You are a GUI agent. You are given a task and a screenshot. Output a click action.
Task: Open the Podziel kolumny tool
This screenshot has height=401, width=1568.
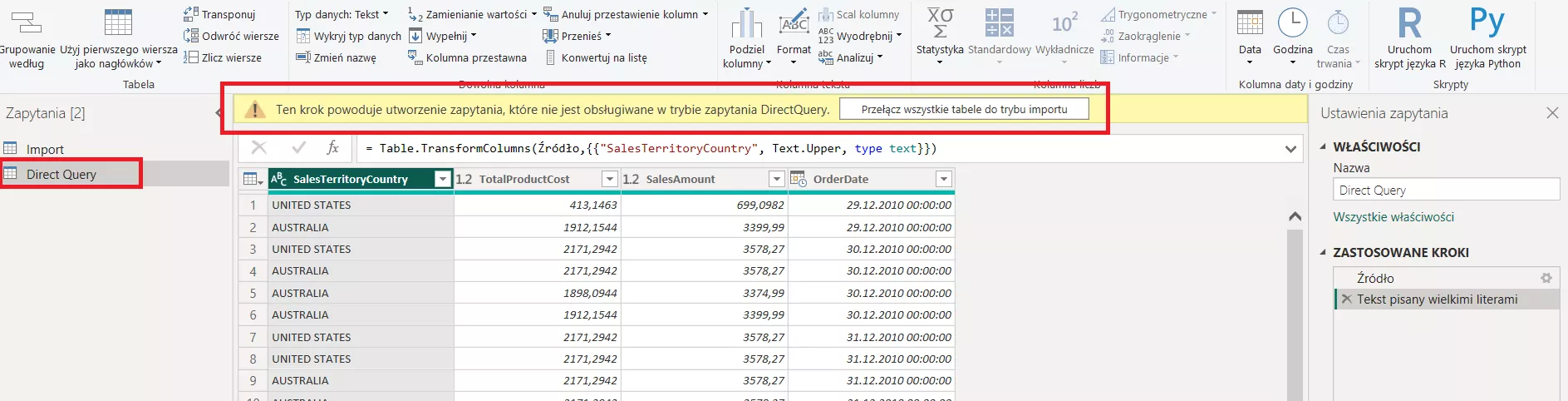coord(746,25)
